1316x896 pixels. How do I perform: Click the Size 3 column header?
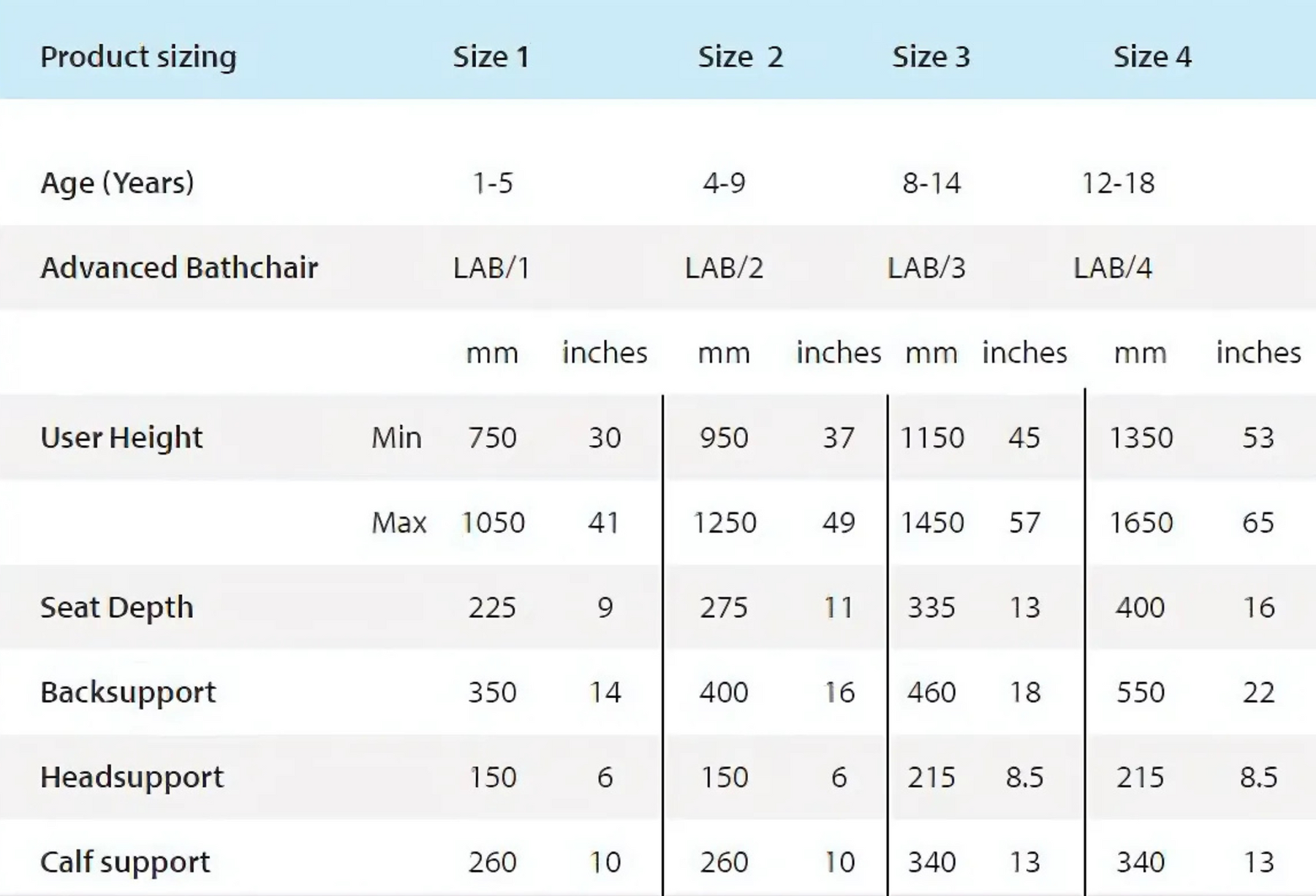[931, 57]
